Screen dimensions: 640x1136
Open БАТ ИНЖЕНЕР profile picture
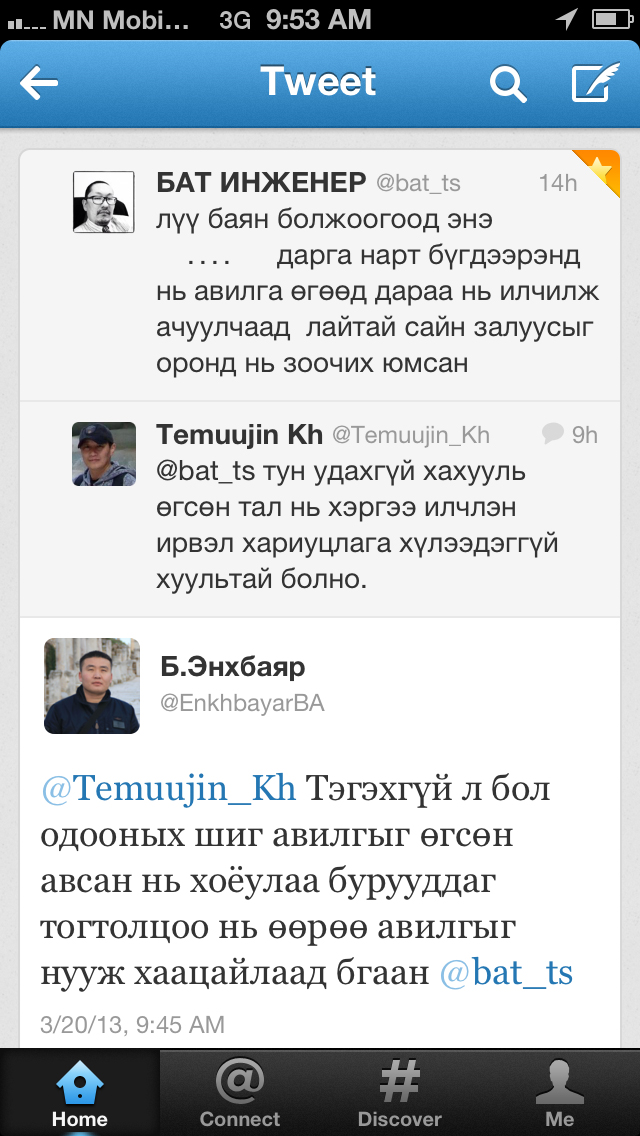104,202
